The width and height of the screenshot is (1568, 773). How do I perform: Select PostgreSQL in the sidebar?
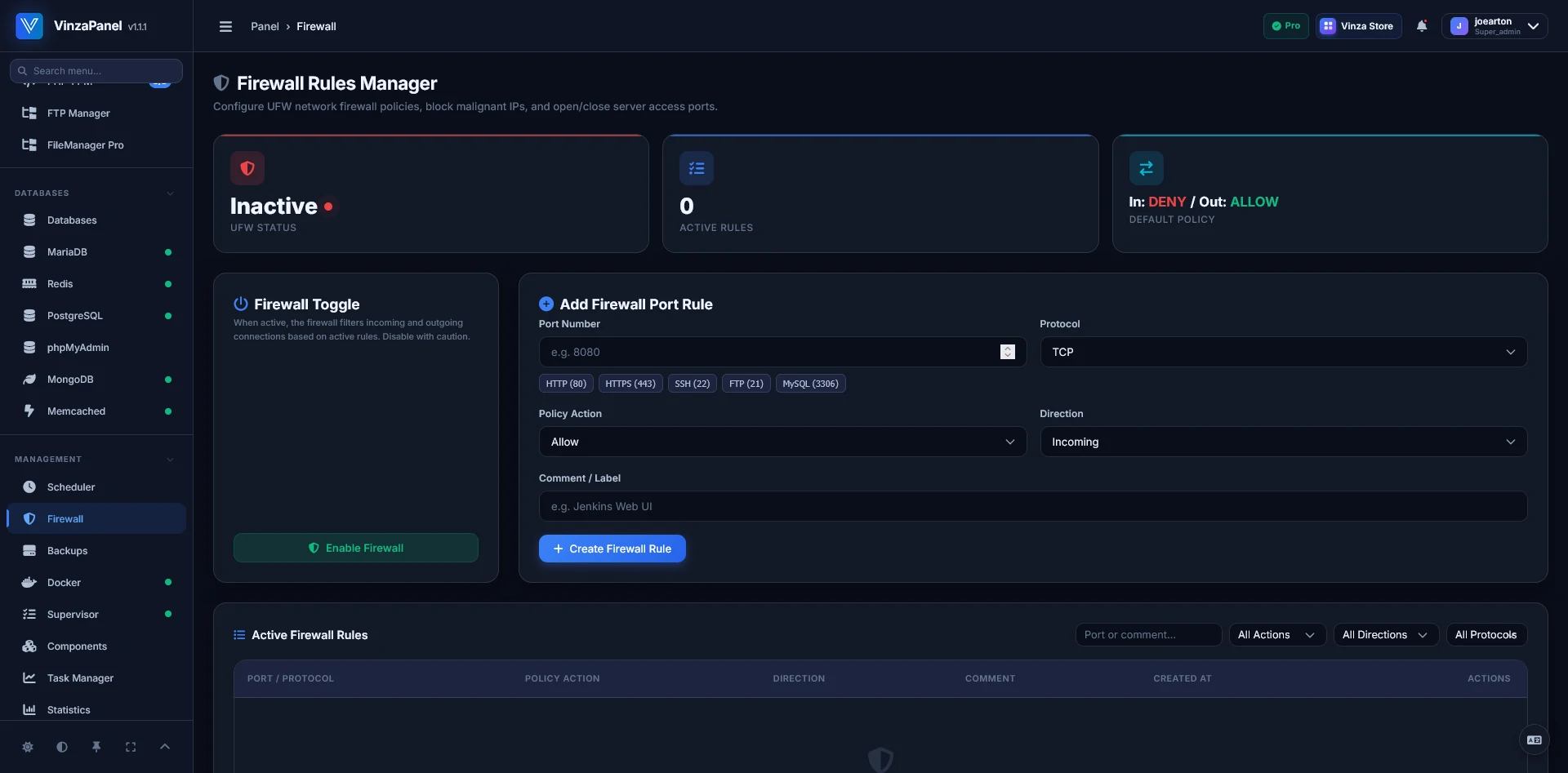point(96,316)
